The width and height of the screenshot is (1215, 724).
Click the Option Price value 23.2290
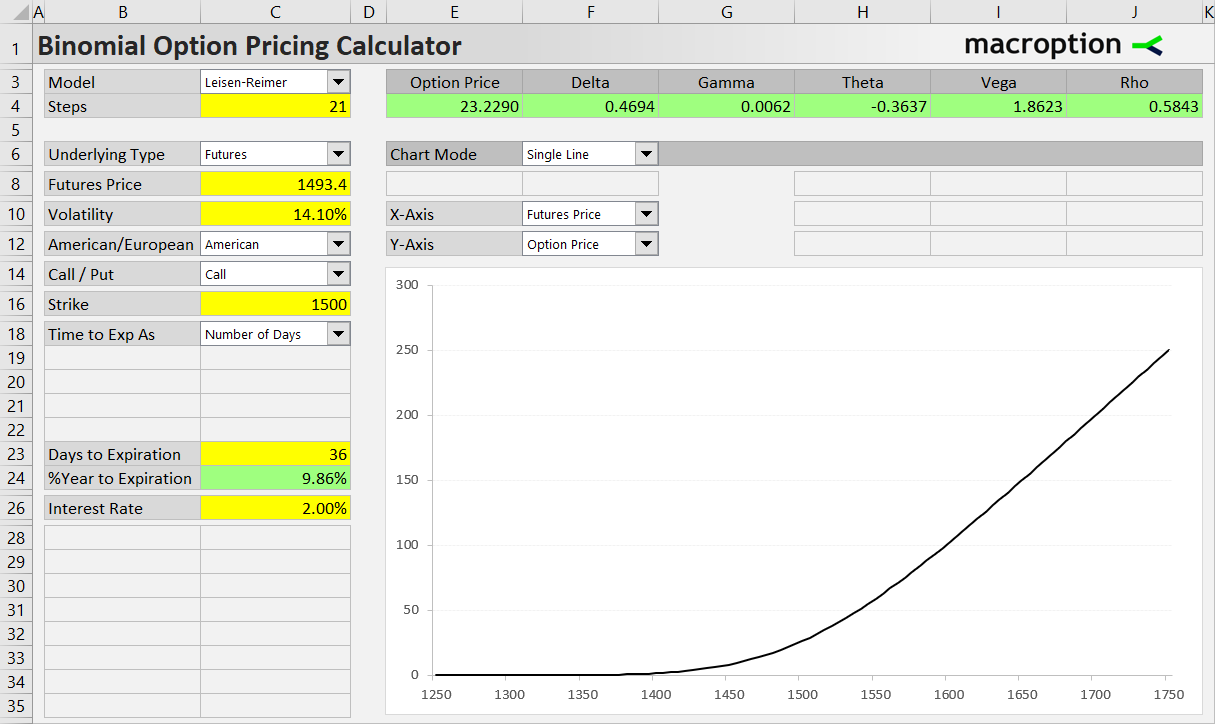click(454, 106)
